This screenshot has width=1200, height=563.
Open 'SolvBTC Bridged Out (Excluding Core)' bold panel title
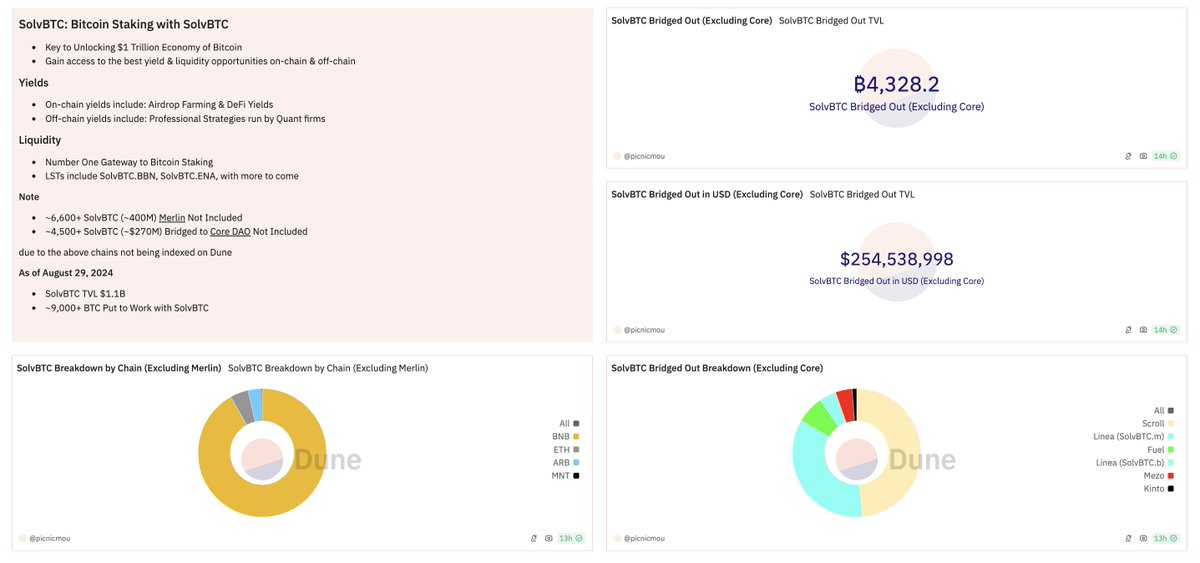tap(691, 20)
